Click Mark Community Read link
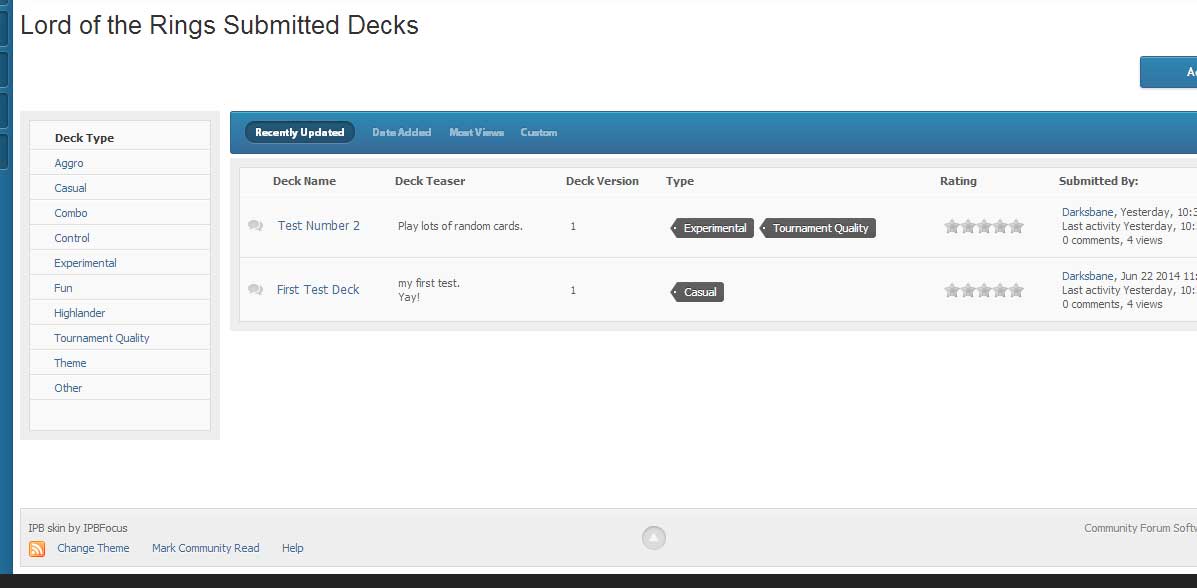This screenshot has height=588, width=1197. click(x=205, y=548)
